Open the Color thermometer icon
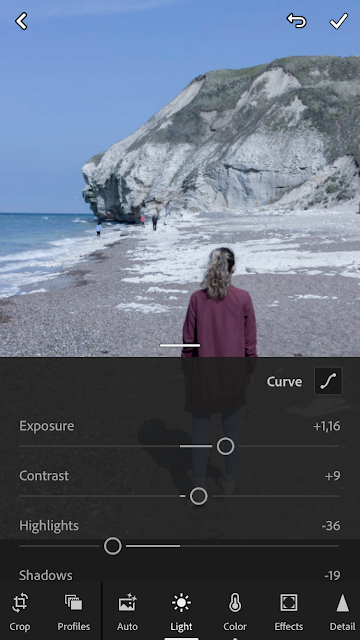 tap(235, 603)
